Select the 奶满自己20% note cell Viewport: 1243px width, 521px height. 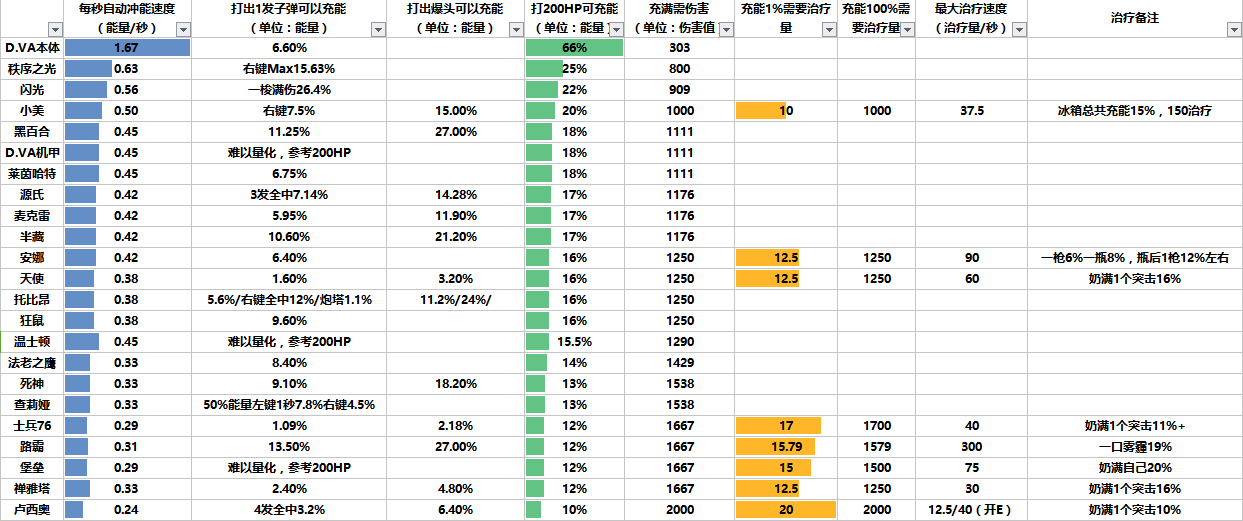[x=1135, y=468]
